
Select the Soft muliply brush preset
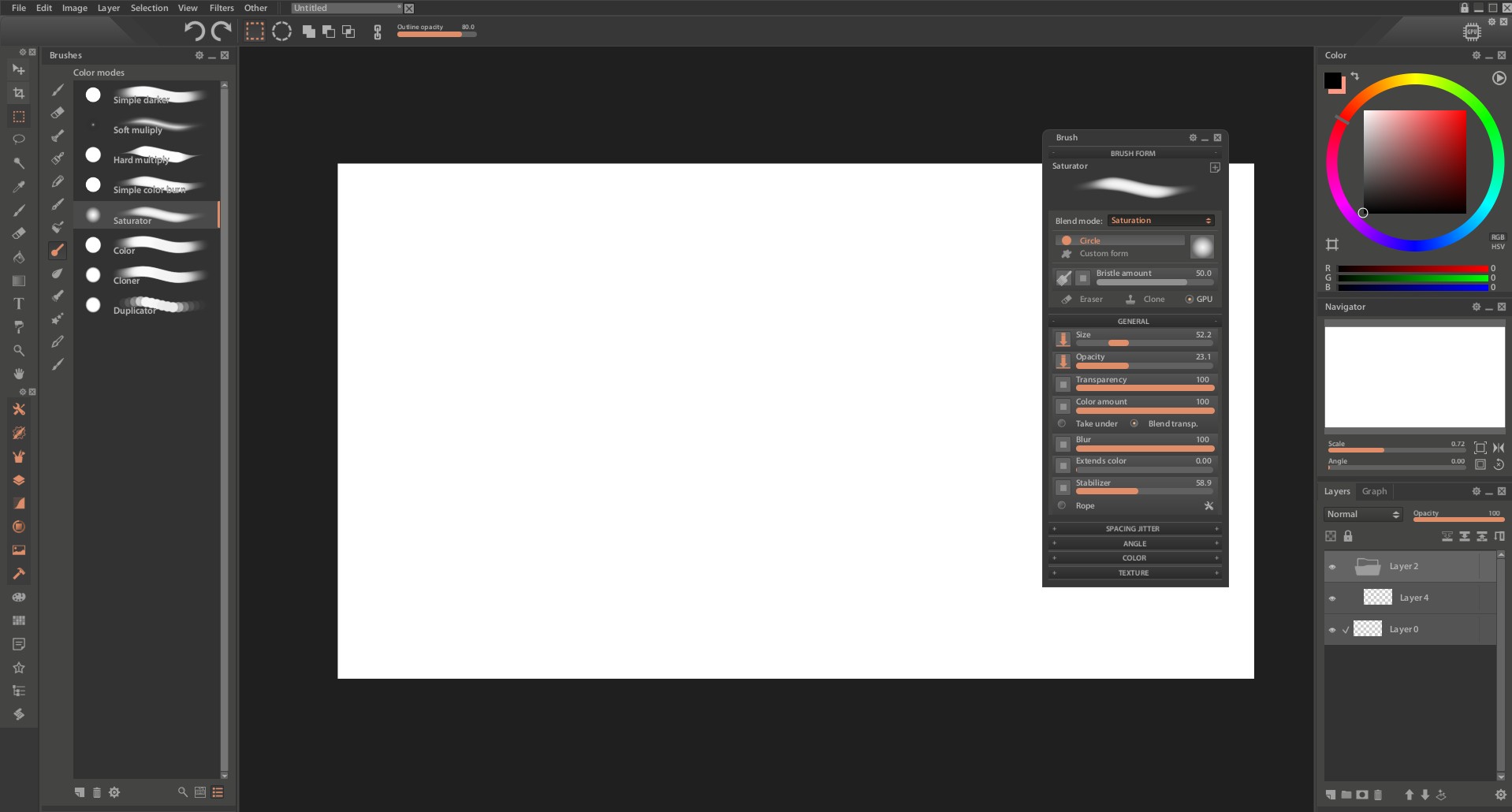click(146, 125)
